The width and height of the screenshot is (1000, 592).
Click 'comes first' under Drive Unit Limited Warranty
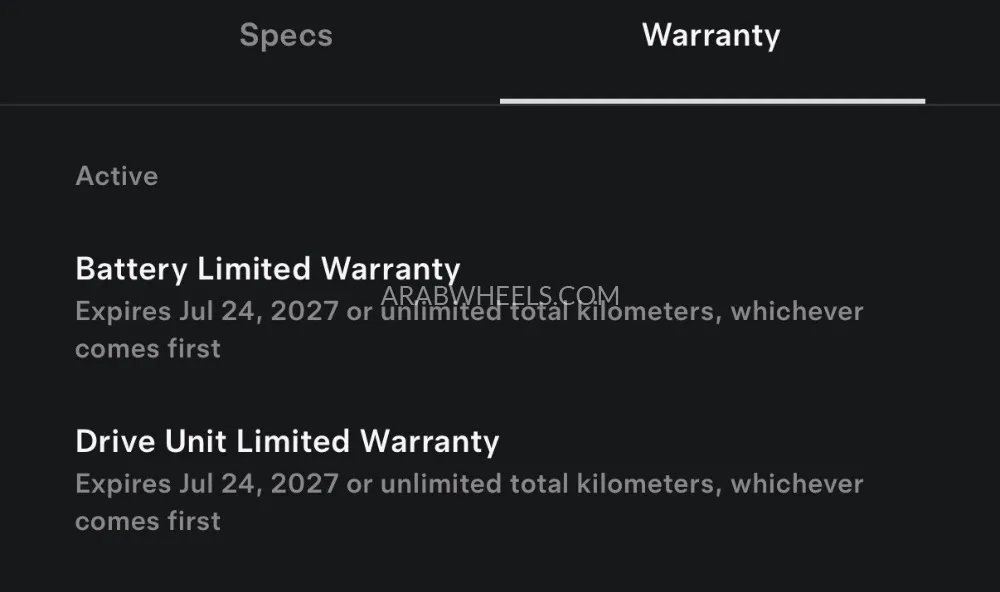point(148,521)
